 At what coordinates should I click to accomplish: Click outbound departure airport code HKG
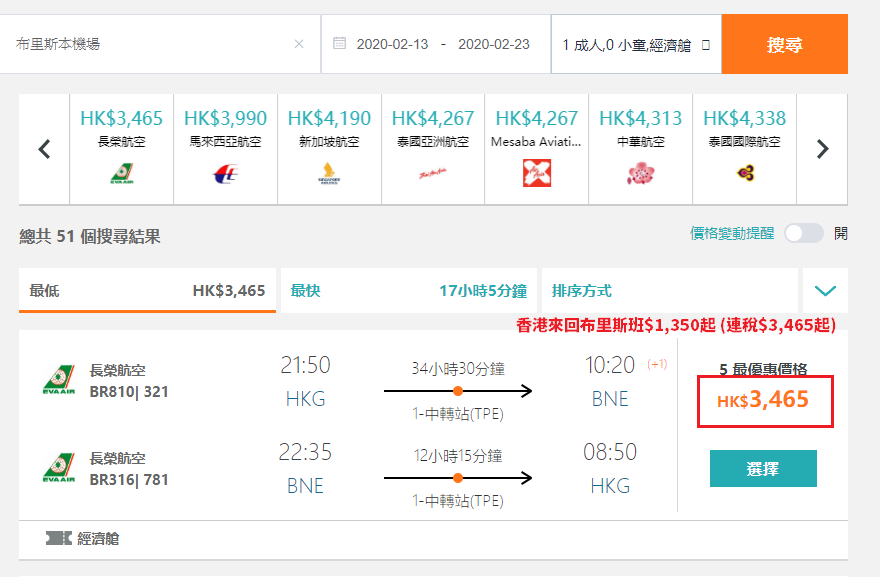[x=305, y=399]
